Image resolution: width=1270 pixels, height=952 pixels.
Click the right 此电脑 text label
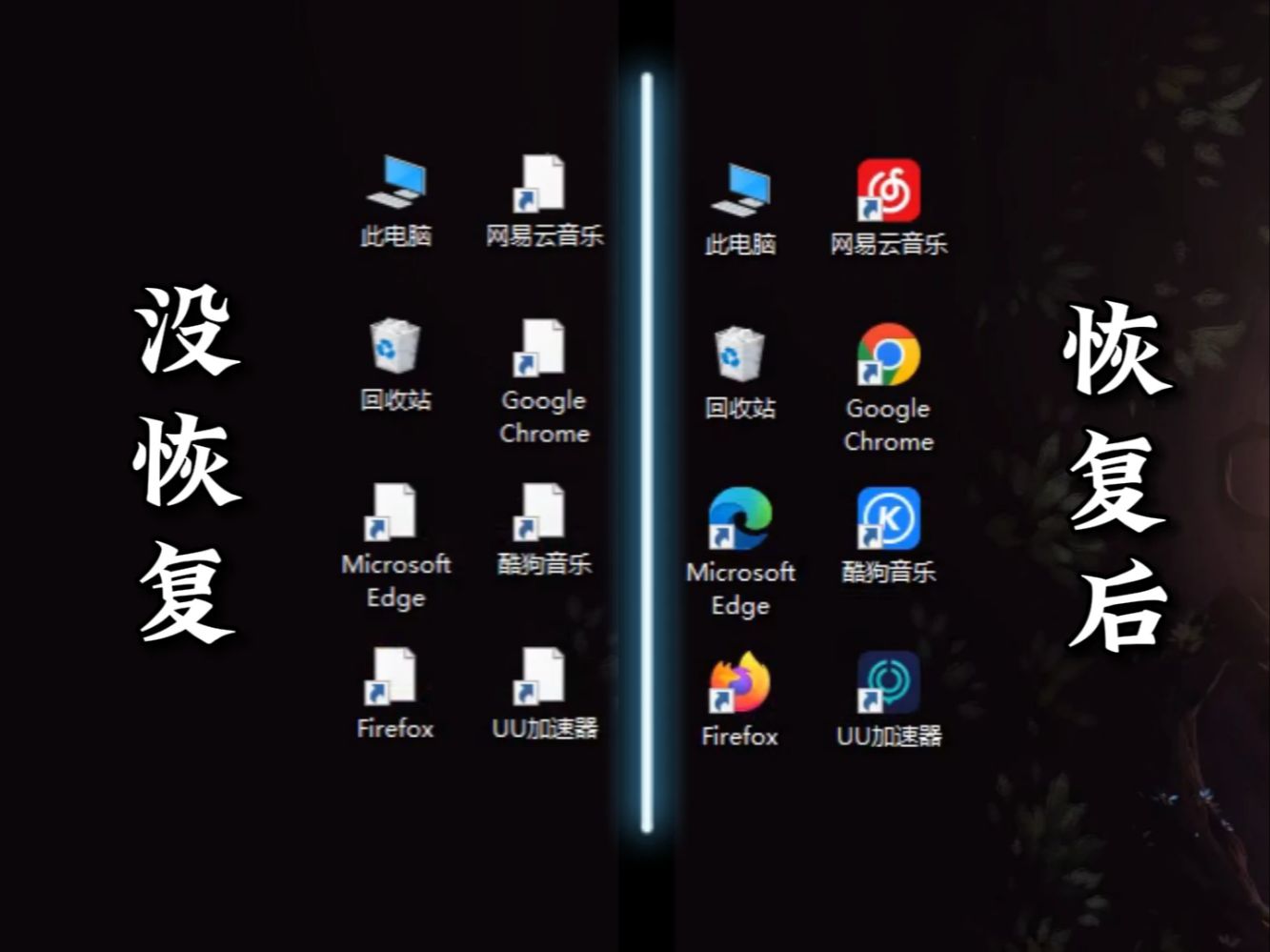(740, 244)
